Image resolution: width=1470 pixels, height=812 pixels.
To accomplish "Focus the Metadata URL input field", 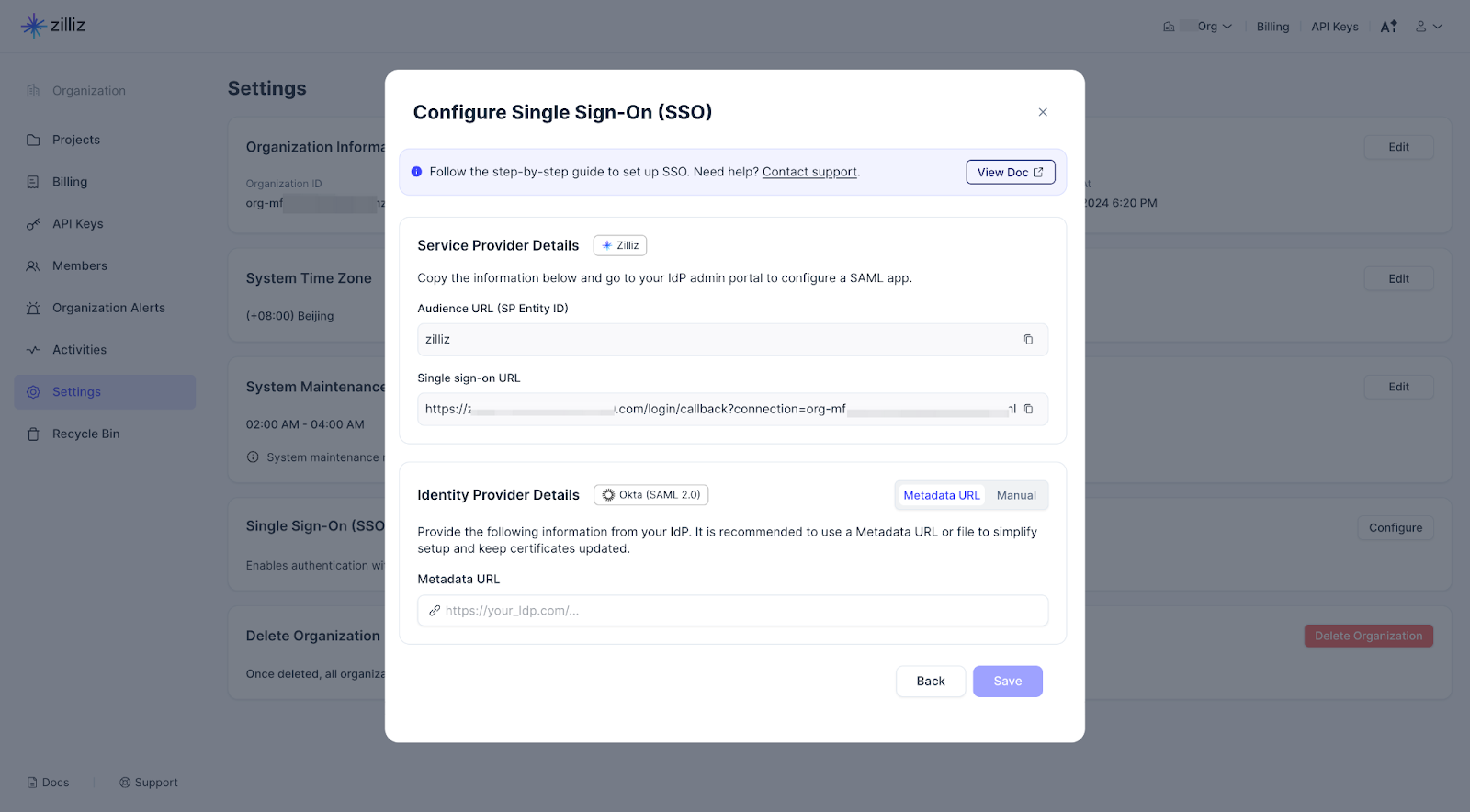I will [732, 611].
